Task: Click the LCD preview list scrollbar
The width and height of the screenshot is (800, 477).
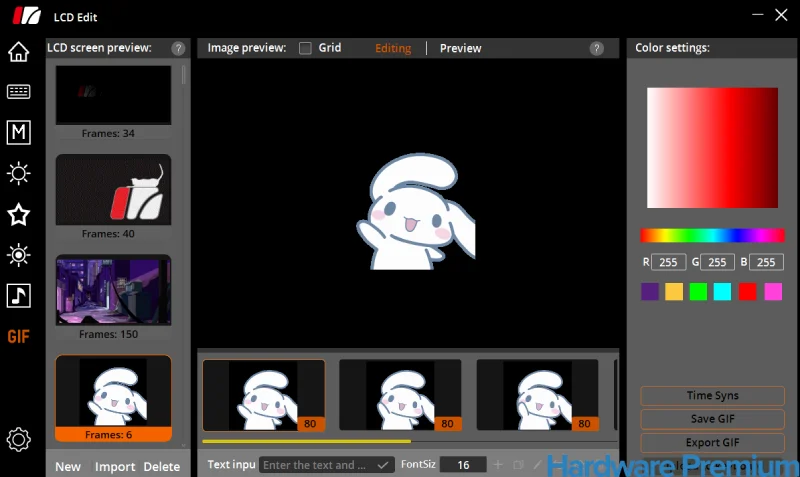Action: pos(184,76)
